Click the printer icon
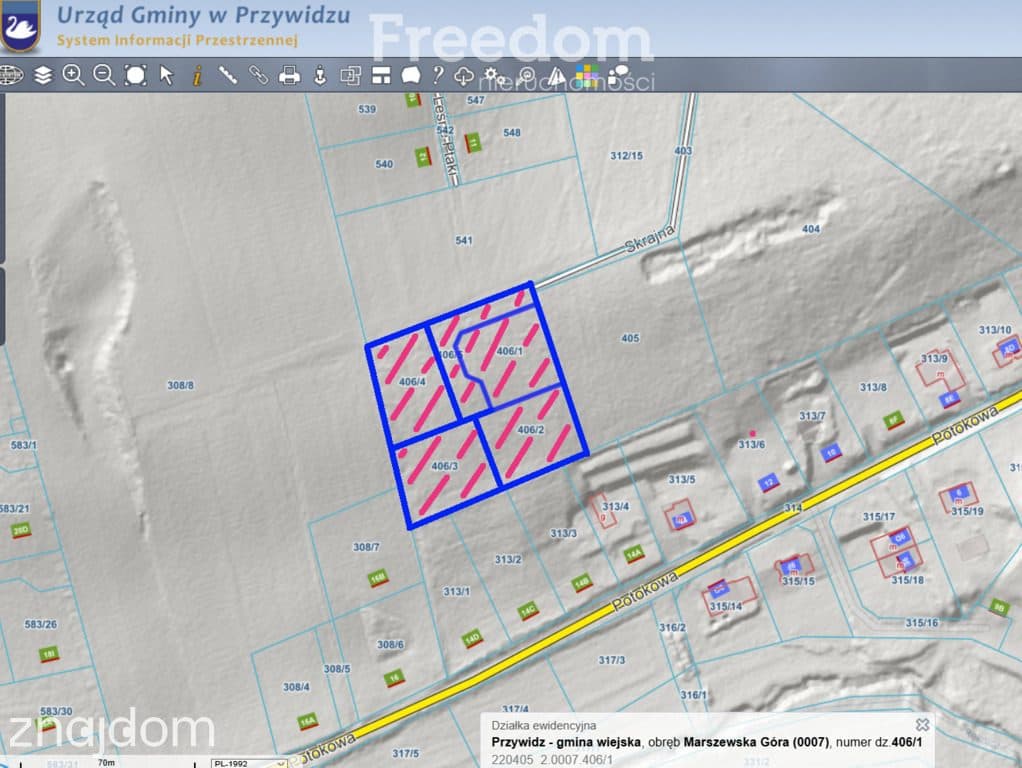 coord(289,76)
